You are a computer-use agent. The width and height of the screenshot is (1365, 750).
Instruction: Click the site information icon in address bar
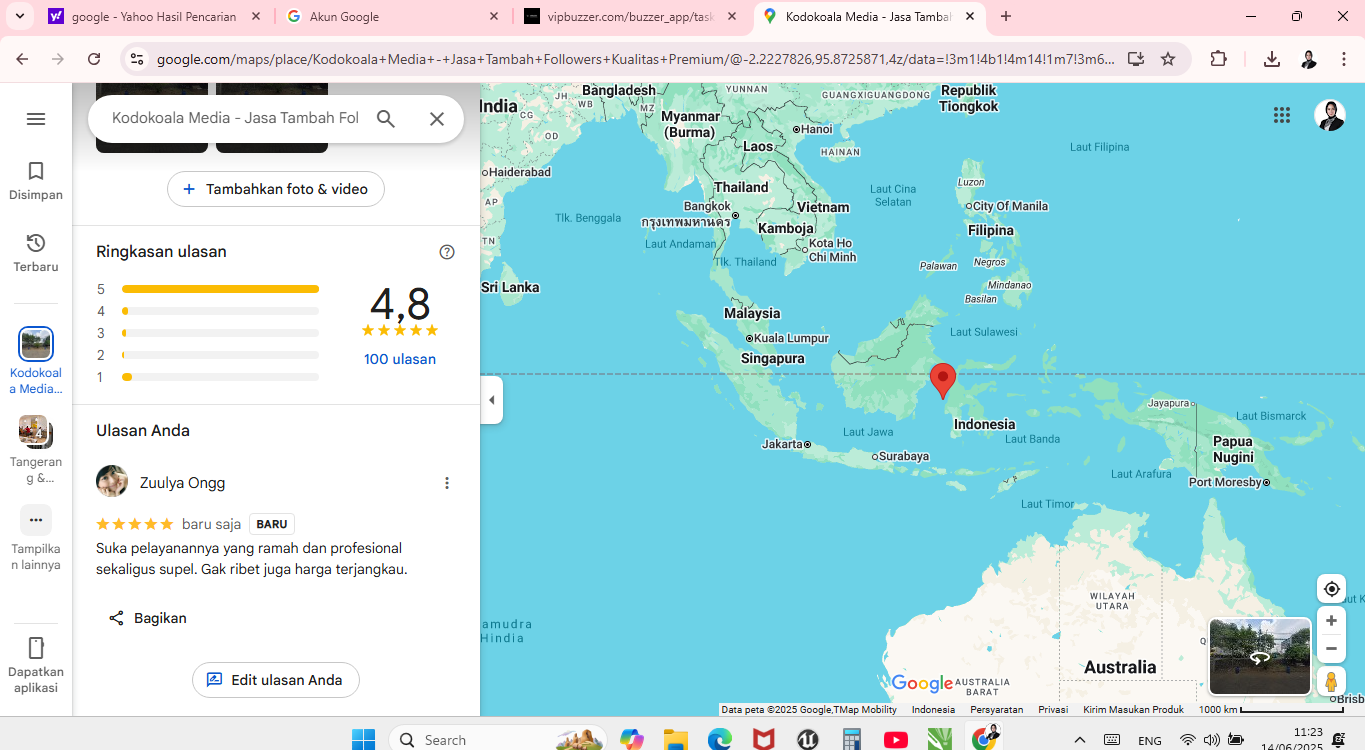click(x=137, y=59)
